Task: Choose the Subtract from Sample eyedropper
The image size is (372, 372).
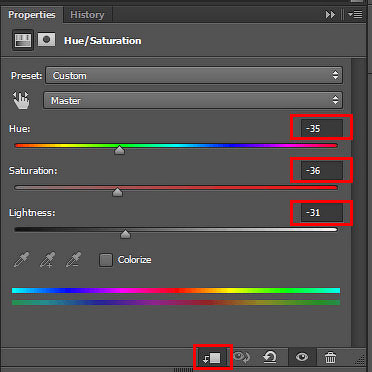Action: [x=73, y=260]
